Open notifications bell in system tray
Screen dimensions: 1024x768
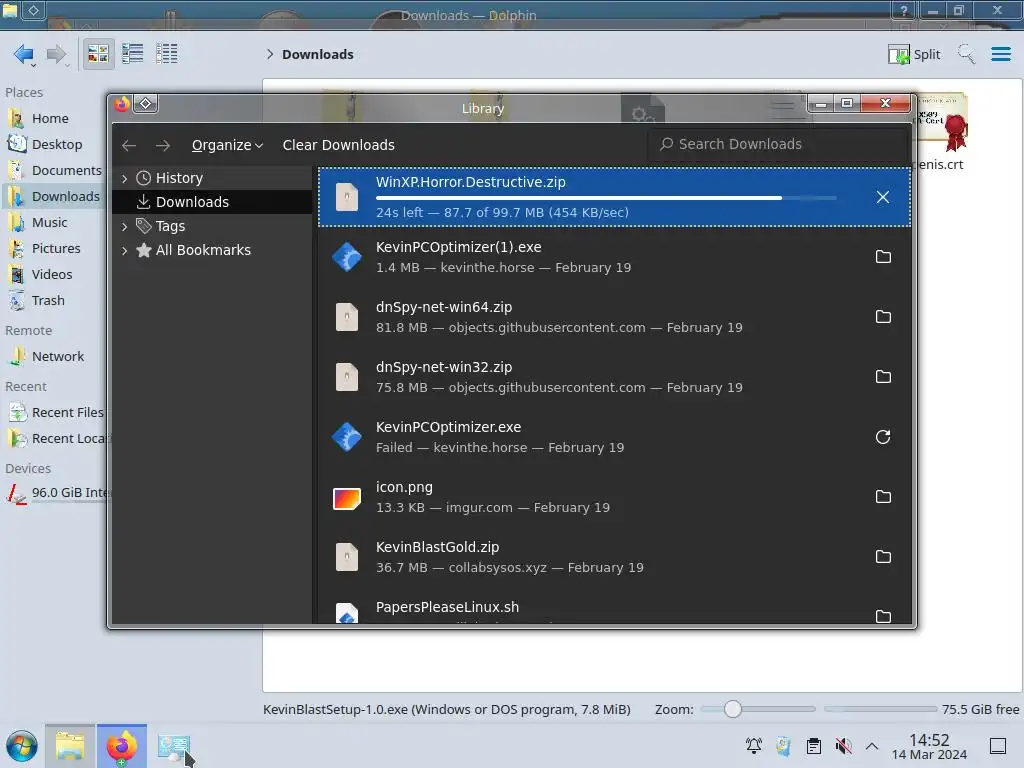[754, 746]
